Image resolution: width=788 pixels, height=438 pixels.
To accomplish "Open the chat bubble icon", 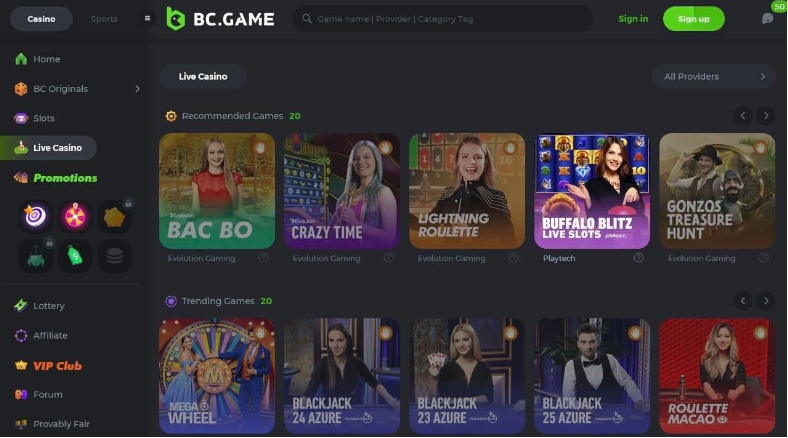I will click(x=767, y=19).
